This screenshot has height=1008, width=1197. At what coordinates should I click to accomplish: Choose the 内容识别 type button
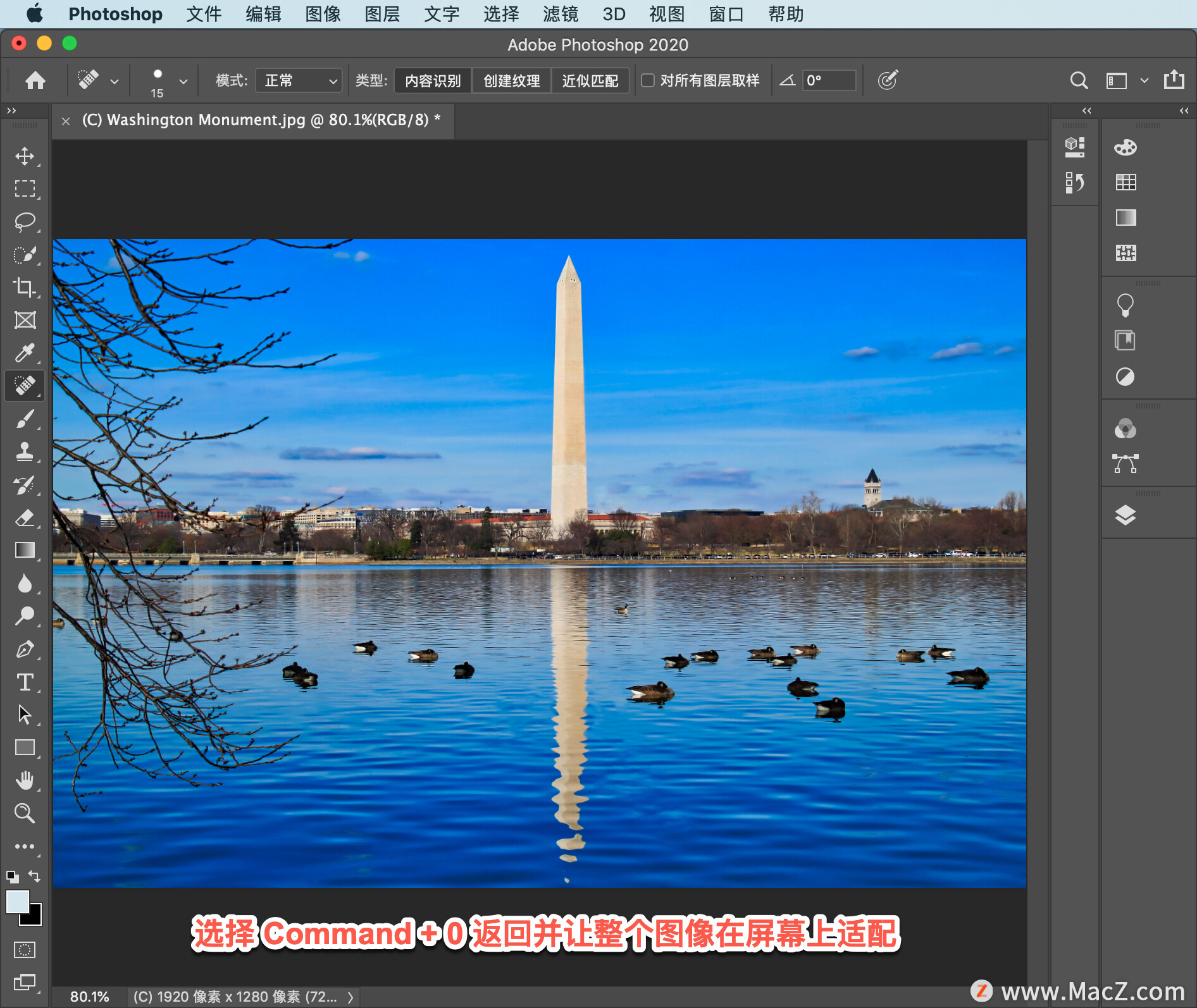click(433, 81)
